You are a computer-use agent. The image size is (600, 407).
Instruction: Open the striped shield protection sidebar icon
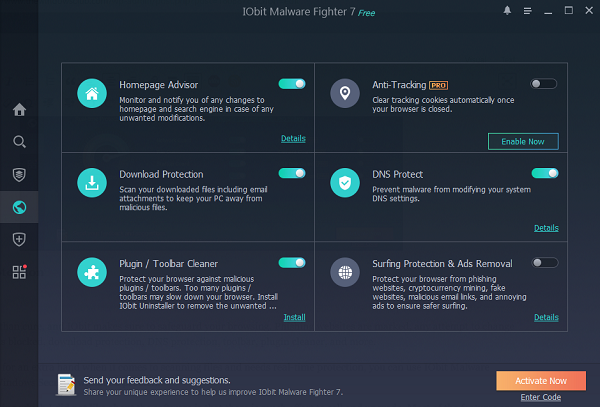point(19,174)
